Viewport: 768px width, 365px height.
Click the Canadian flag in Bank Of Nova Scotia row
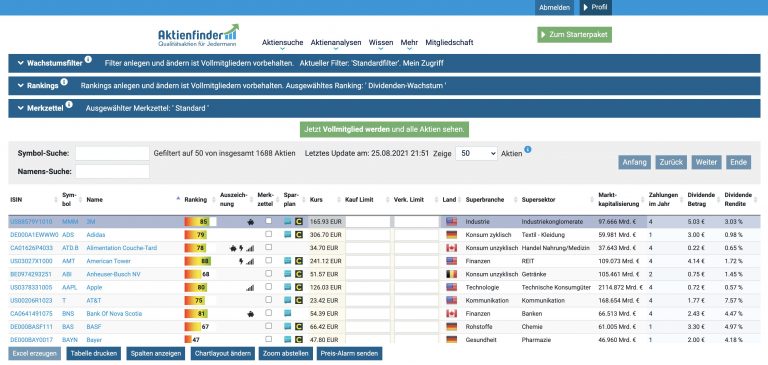click(452, 313)
